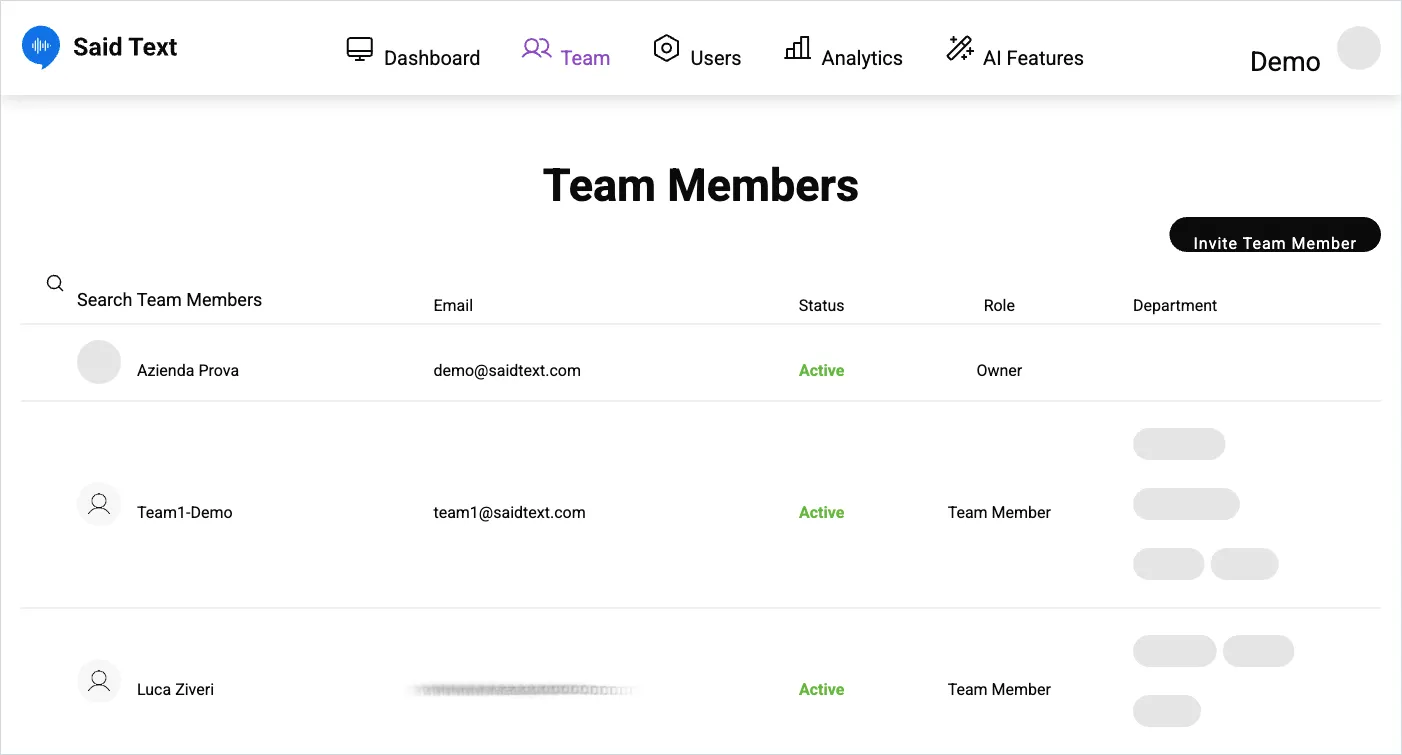The image size is (1402, 755).
Task: Open the Demo account profile picture
Action: click(x=1359, y=48)
